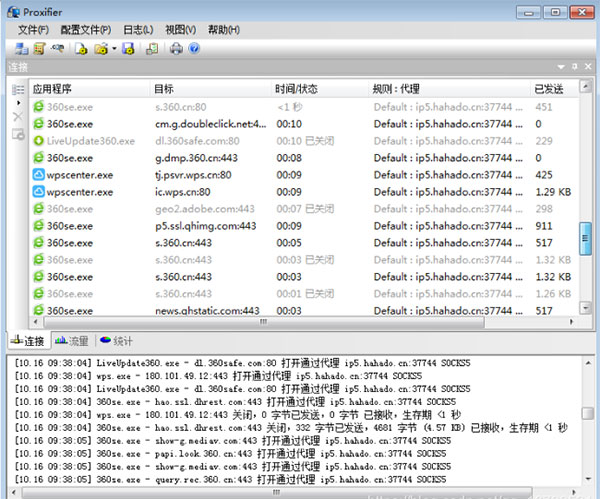The width and height of the screenshot is (600, 499).
Task: Open the 配置文件(P) menu
Action: point(86,30)
